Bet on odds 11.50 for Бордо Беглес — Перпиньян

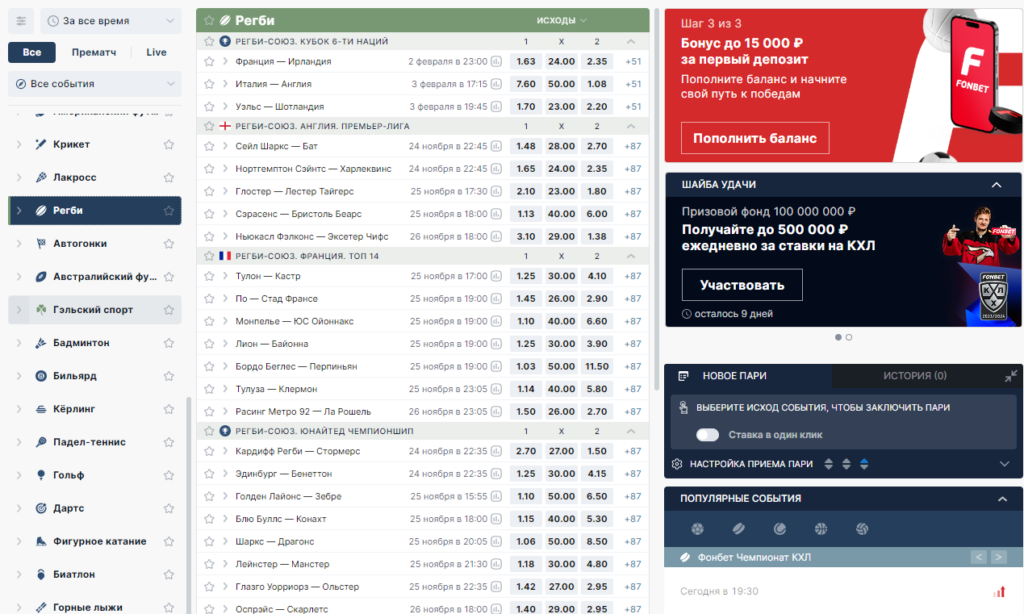[x=597, y=366]
